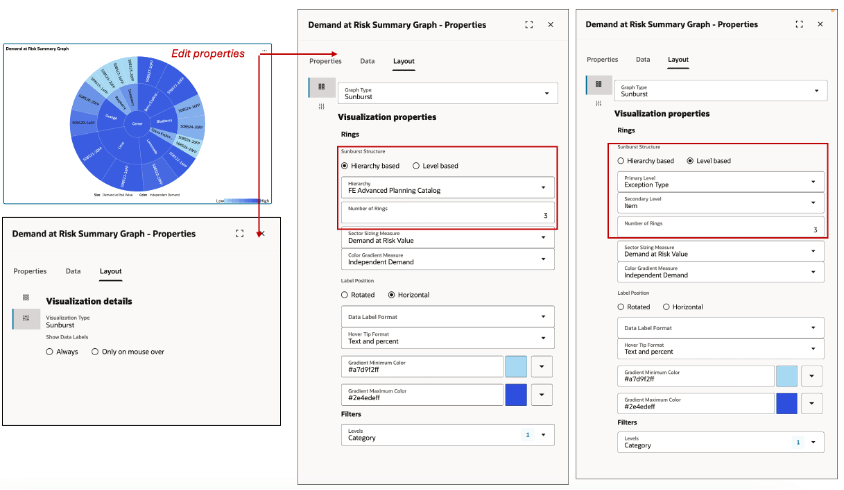Open Sector Sizing Measure dropdown in middle panel
Viewport: 844px width, 490px height.
pos(447,237)
